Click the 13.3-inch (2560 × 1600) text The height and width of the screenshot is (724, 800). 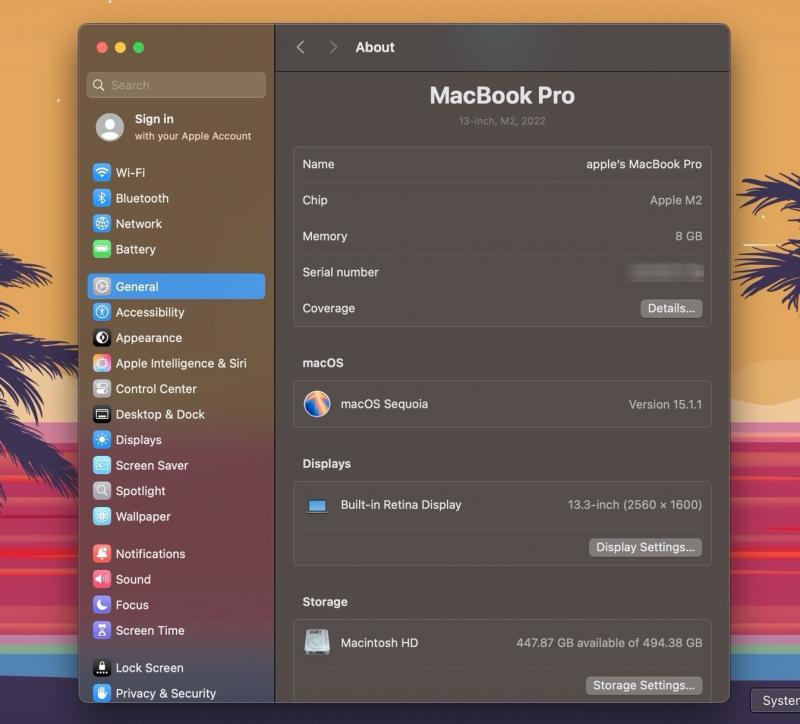[635, 505]
